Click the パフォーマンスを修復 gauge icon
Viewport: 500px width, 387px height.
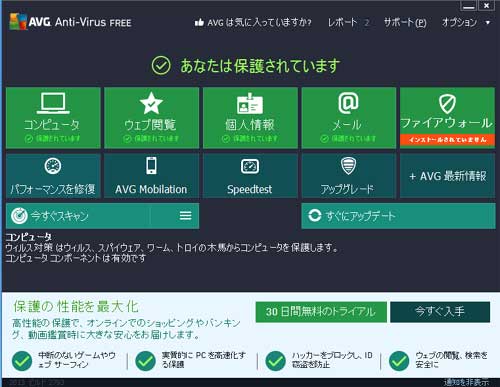[53, 166]
